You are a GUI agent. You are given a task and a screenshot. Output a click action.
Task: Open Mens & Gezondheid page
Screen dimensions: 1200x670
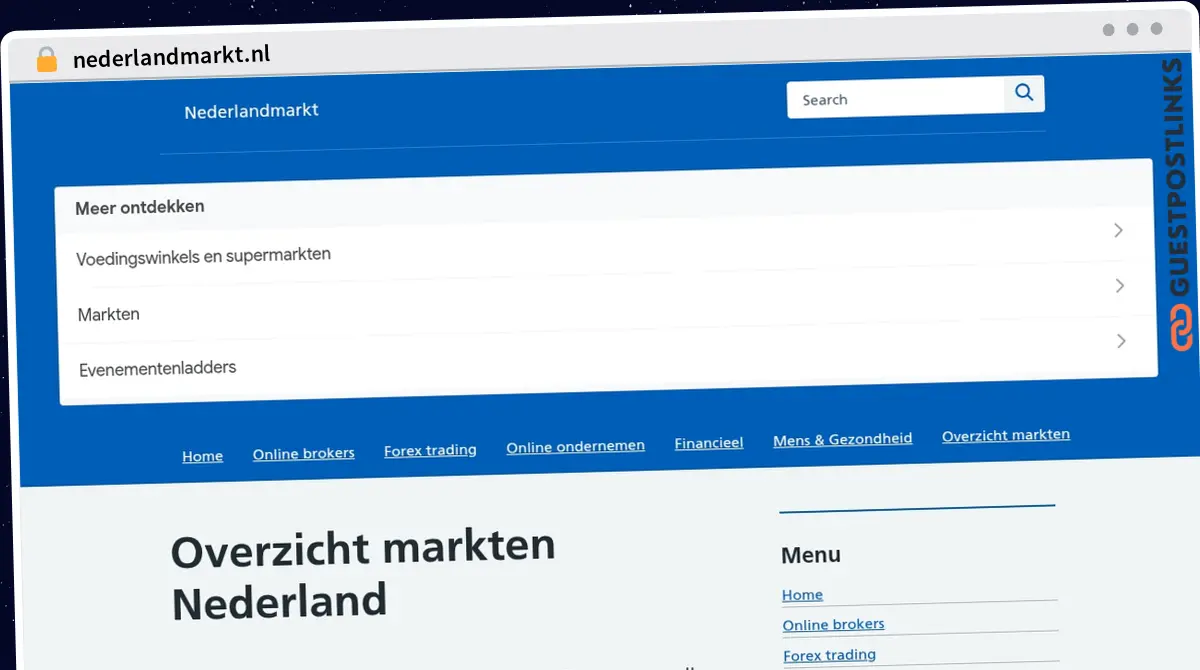[x=842, y=439]
